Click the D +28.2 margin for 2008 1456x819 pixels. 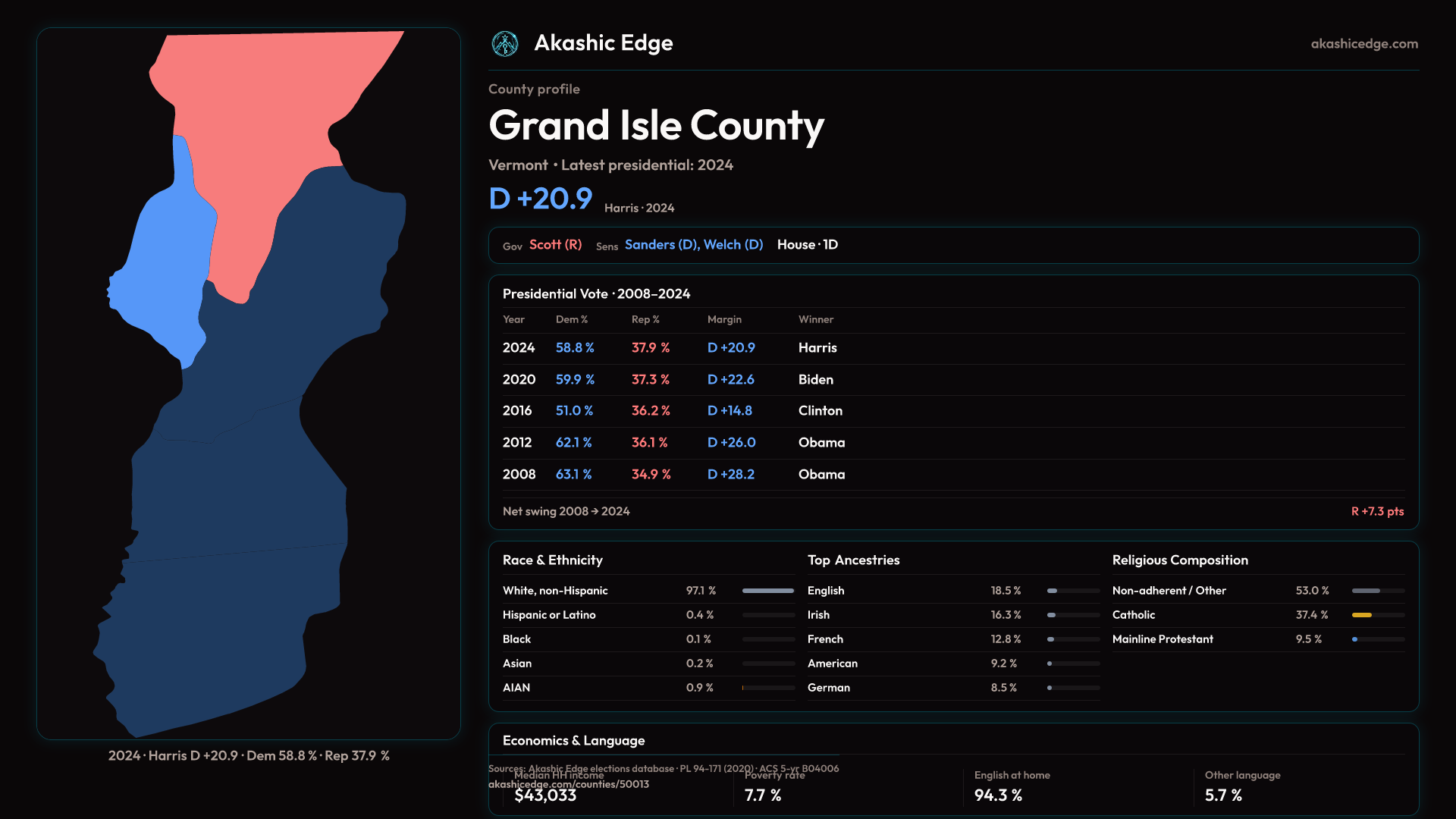pos(730,475)
